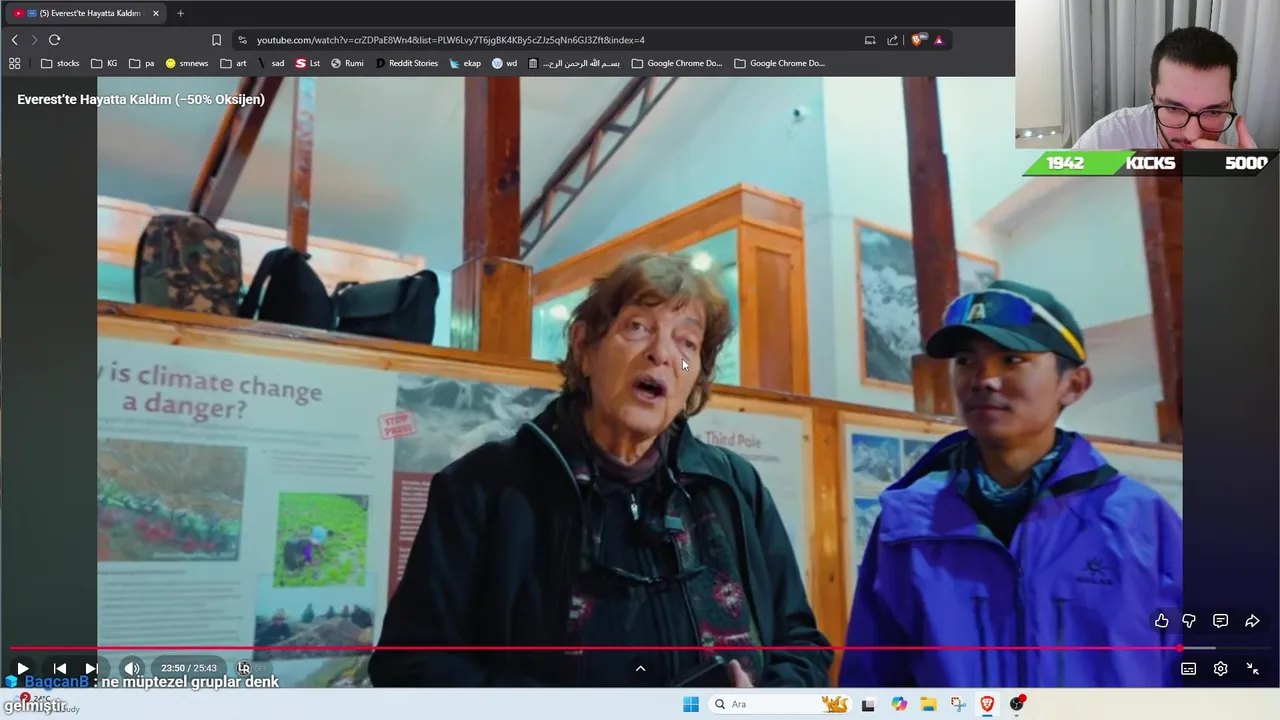Open the KG bookmark folder
1280x720 pixels.
pos(104,63)
